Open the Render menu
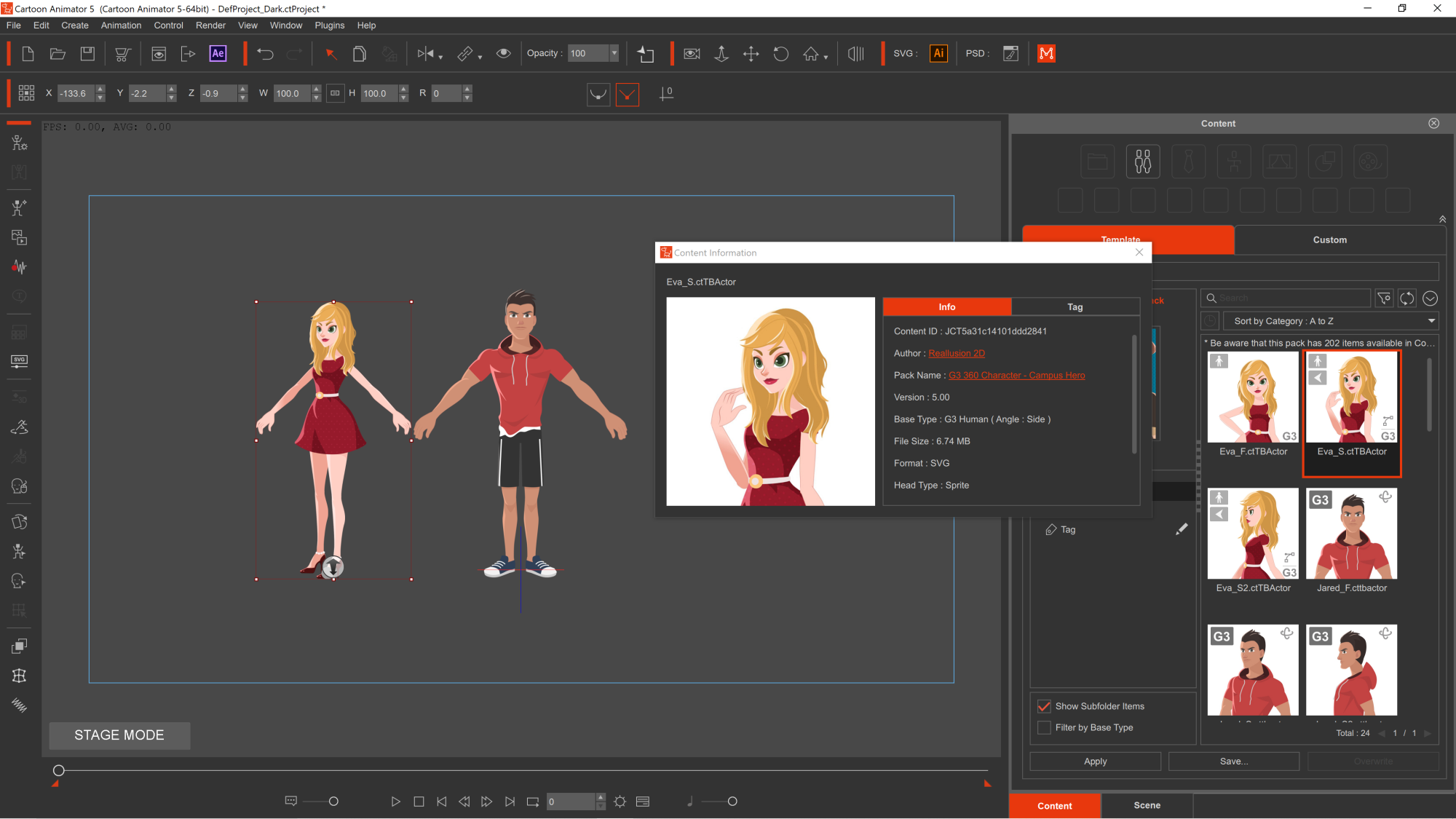The width and height of the screenshot is (1456, 819). [x=210, y=25]
